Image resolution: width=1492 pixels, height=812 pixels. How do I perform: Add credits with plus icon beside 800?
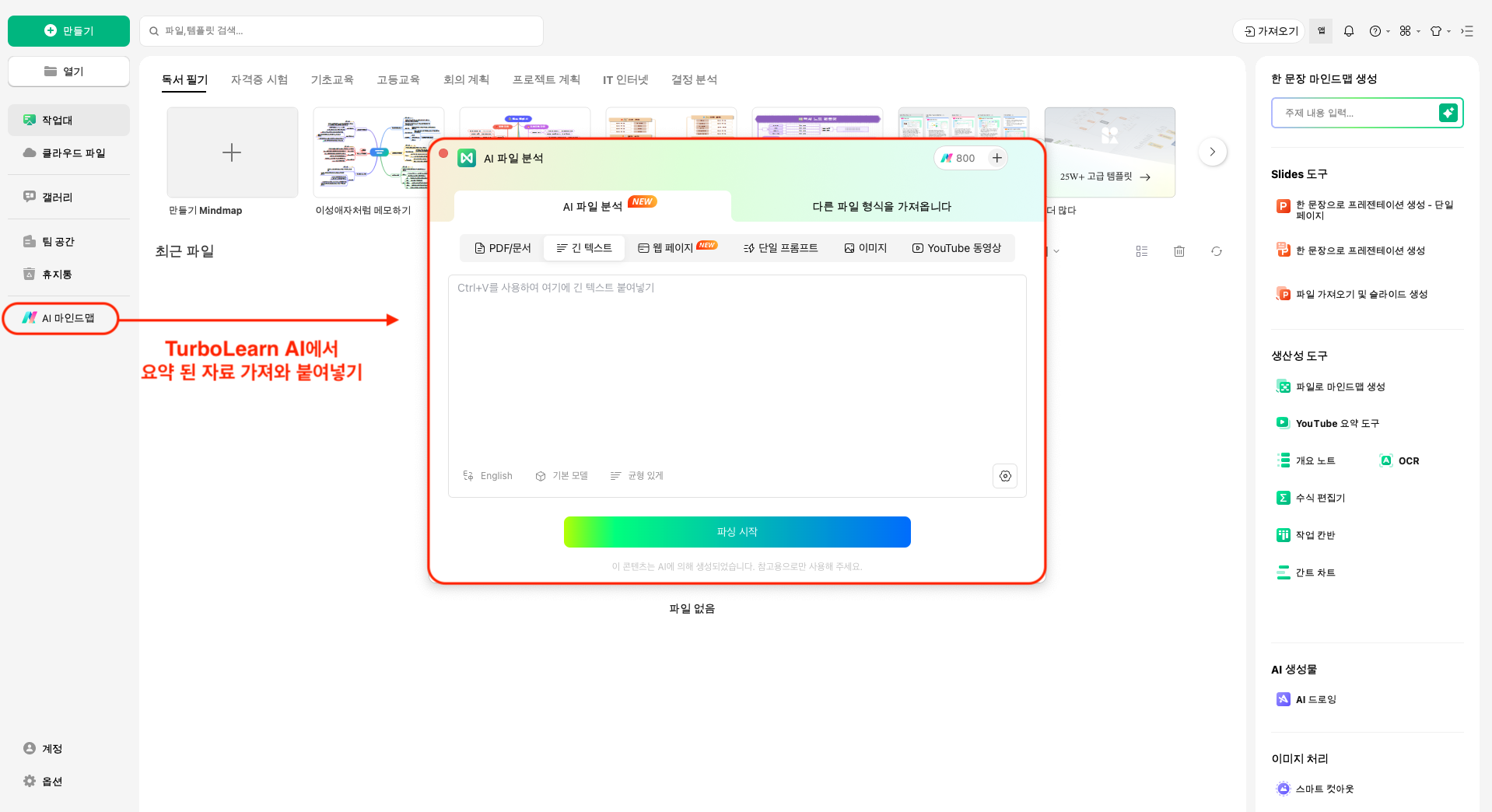[x=996, y=158]
